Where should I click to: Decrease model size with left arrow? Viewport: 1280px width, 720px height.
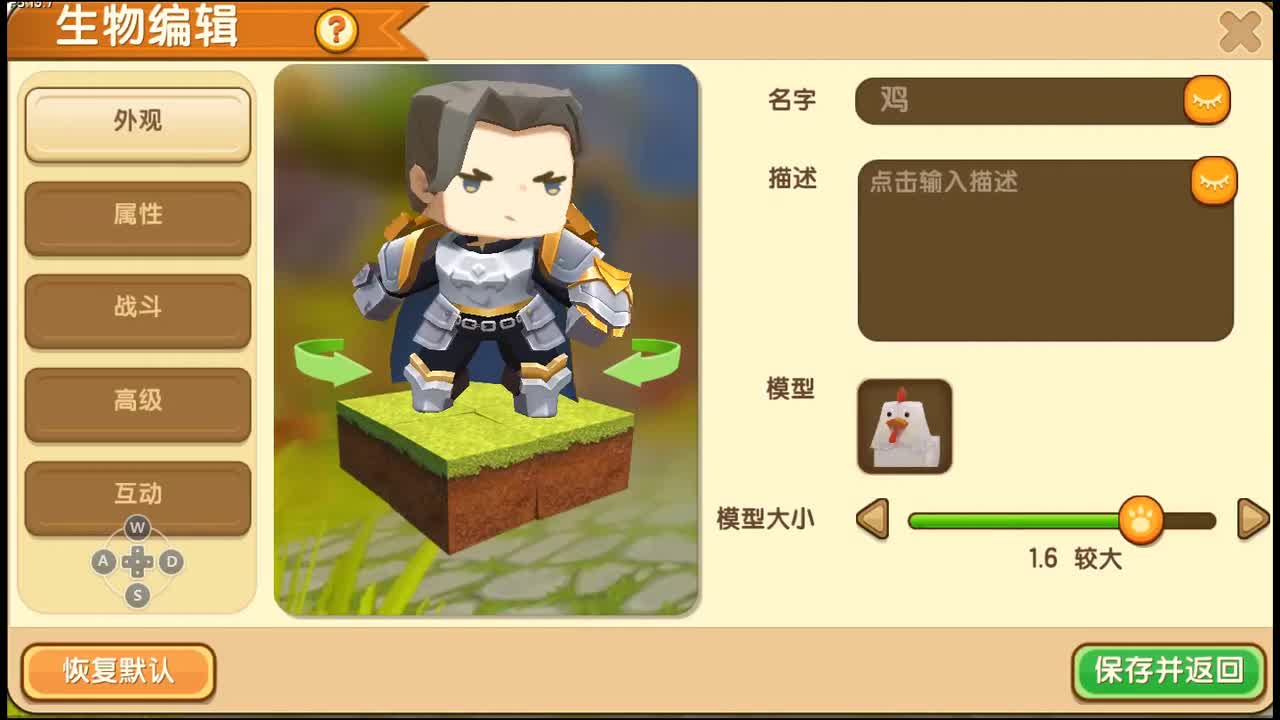tap(872, 520)
